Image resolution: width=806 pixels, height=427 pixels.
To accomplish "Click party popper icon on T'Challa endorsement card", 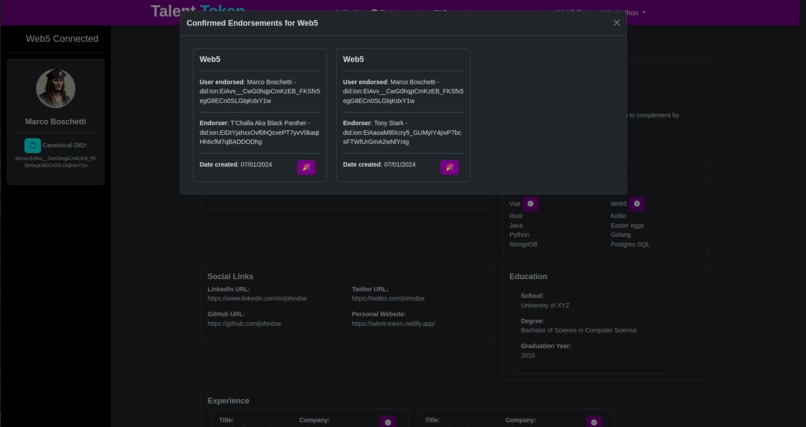I will [306, 168].
